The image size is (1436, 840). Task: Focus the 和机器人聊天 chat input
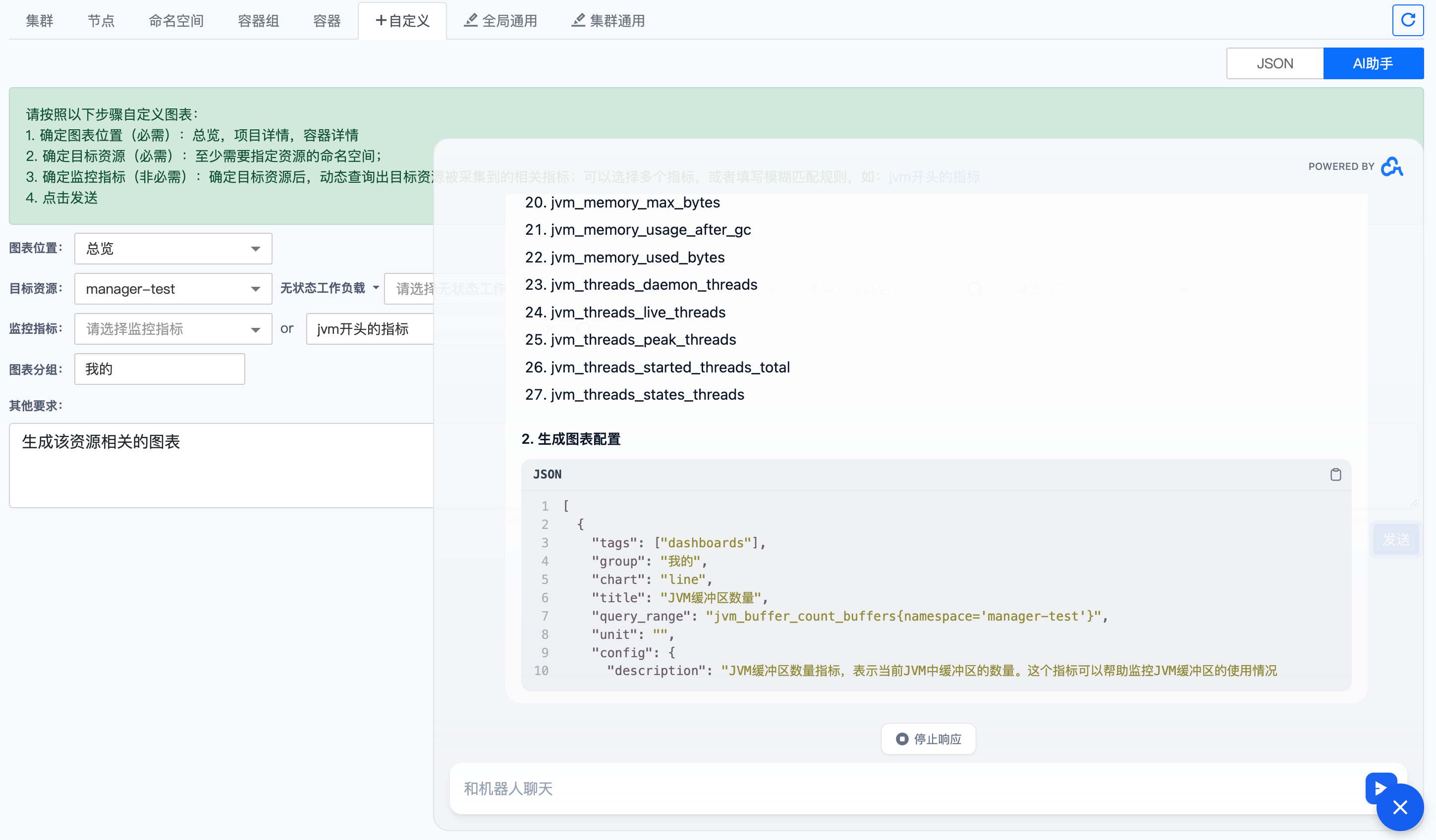click(x=906, y=788)
